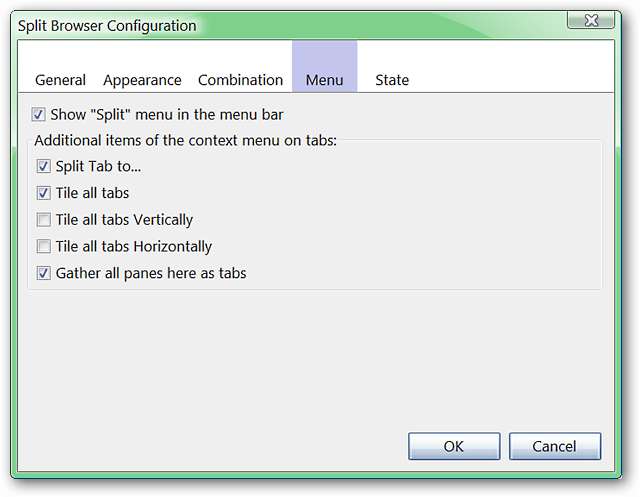
Task: Close the Split Browser Configuration dialog
Action: tap(597, 21)
